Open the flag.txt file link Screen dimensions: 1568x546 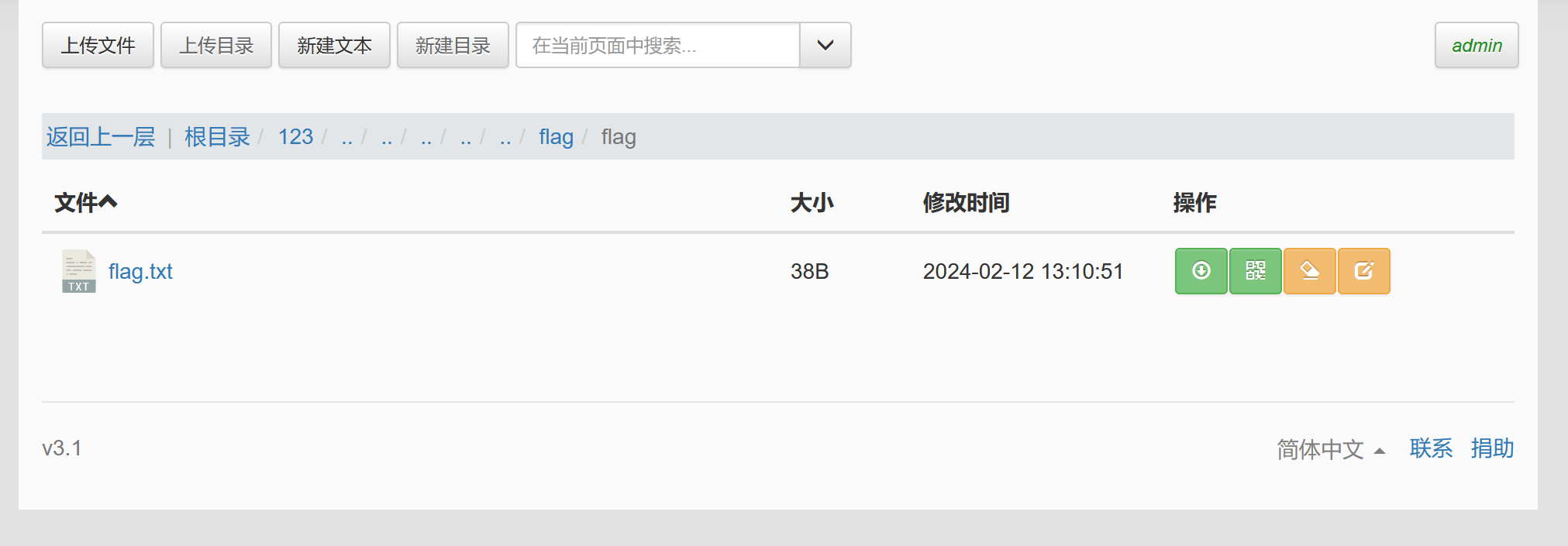(x=140, y=271)
